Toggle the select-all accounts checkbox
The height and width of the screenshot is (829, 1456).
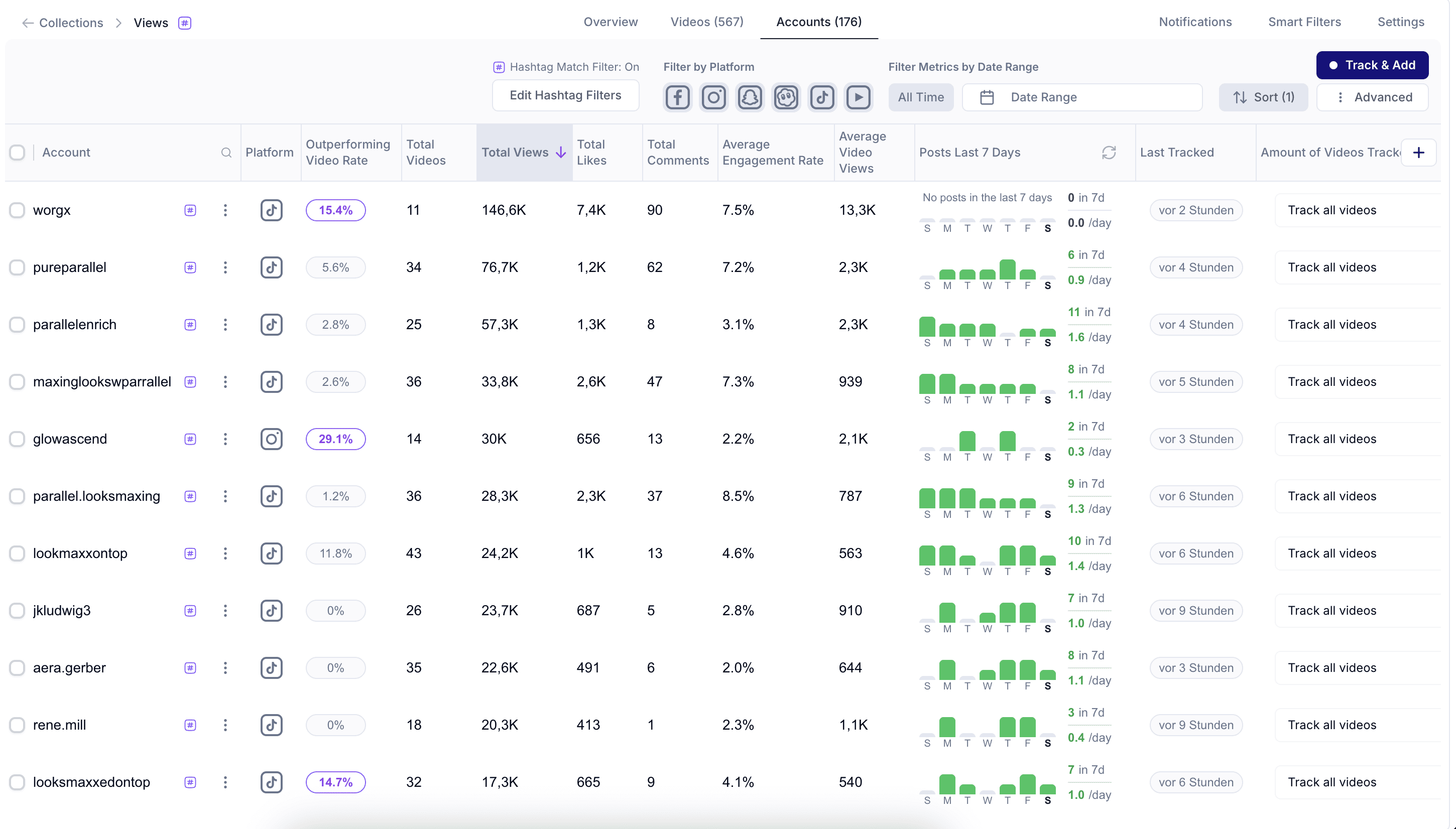pyautogui.click(x=17, y=153)
